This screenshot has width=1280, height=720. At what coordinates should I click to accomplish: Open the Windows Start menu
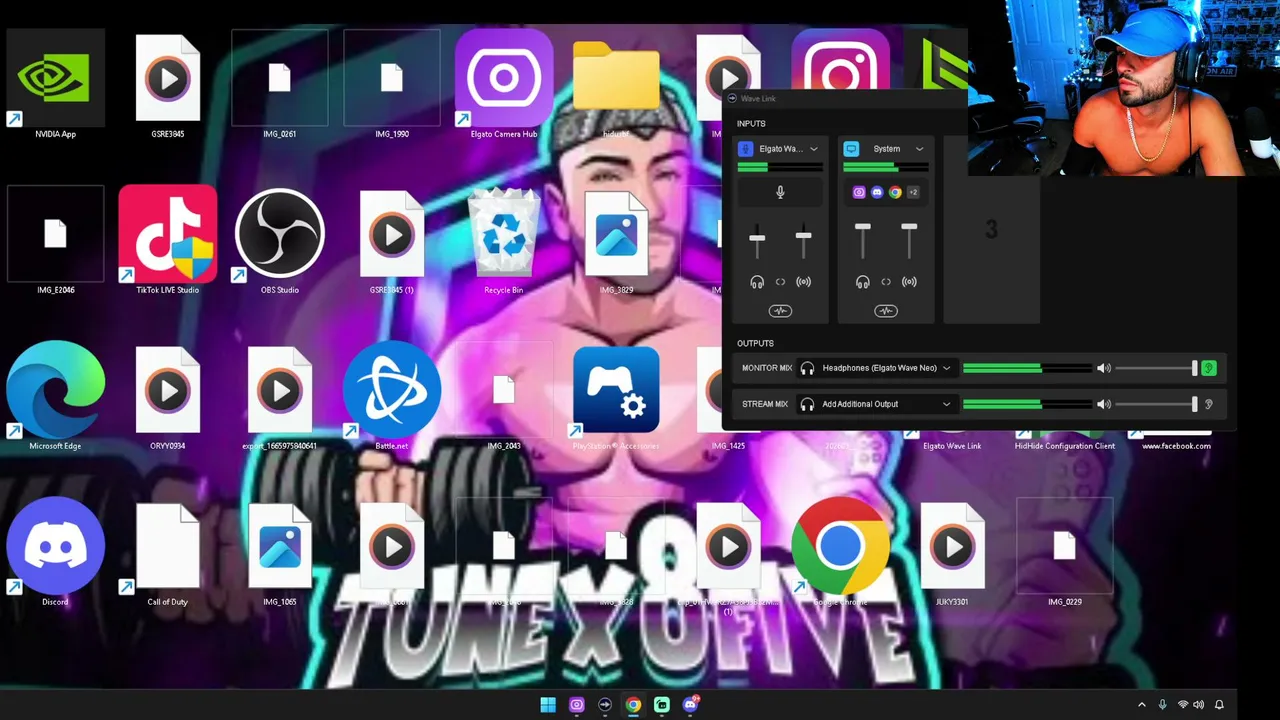tap(548, 705)
